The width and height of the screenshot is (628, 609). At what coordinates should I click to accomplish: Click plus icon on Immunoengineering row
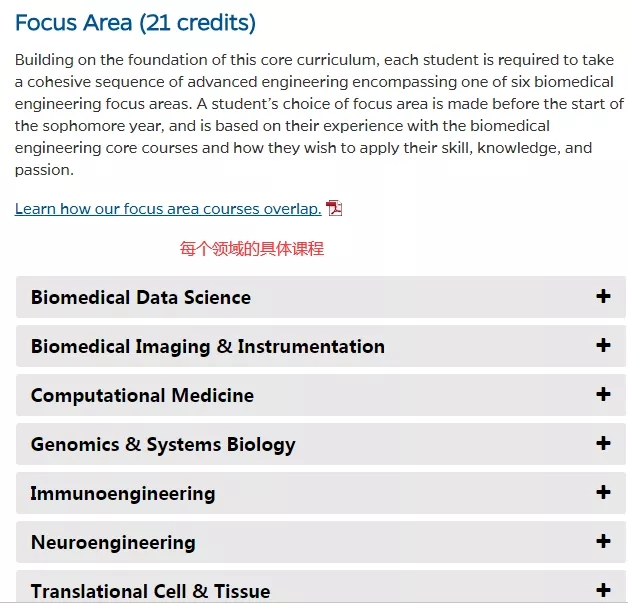603,492
